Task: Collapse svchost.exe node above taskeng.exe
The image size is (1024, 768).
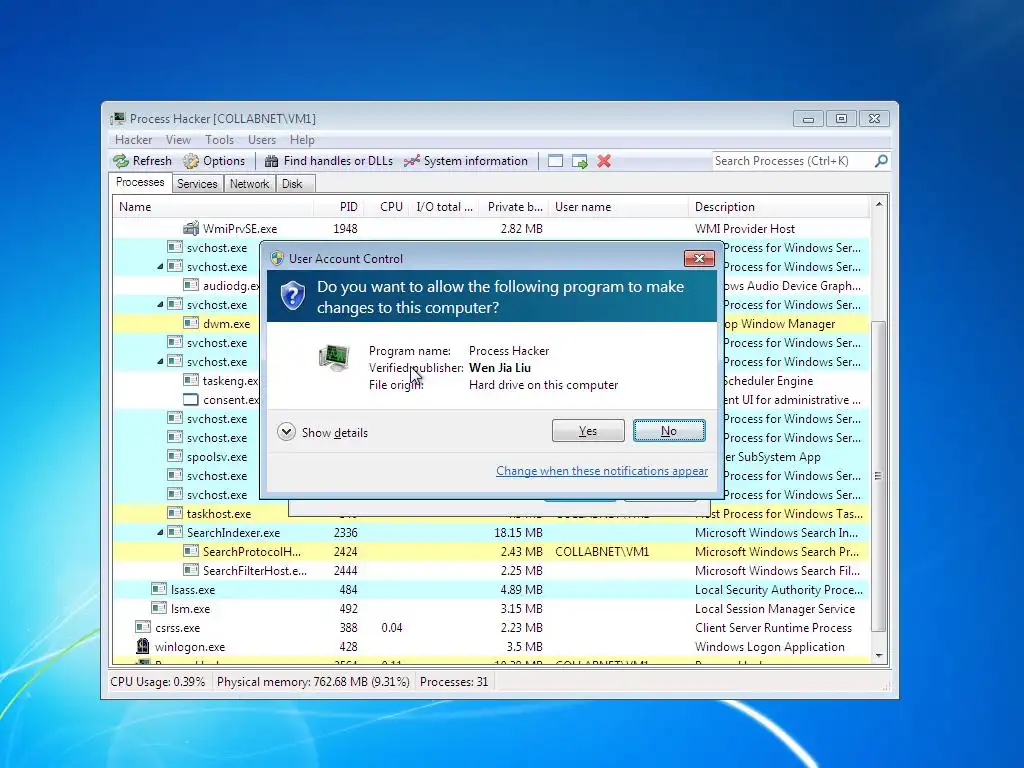Action: point(160,361)
